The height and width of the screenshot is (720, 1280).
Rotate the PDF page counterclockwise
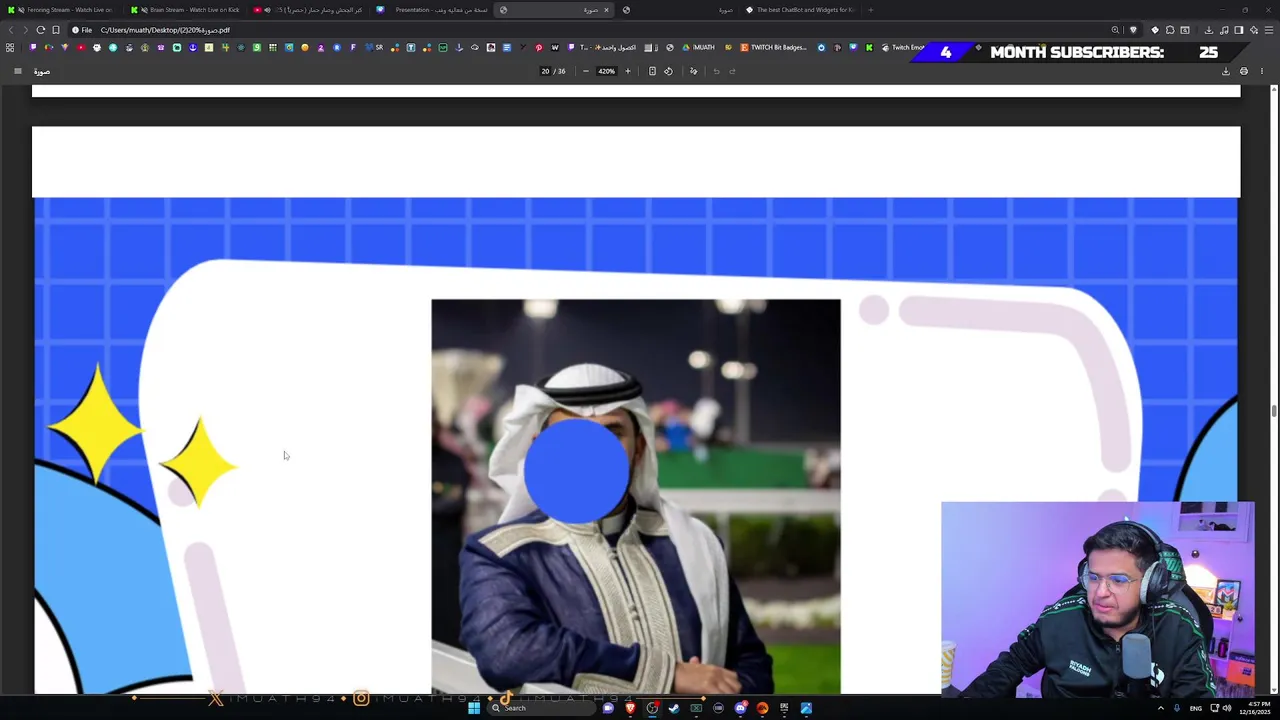(669, 71)
